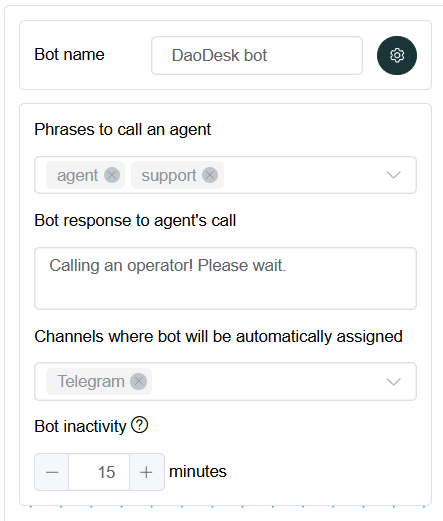Viewport: 443px width, 521px height.
Task: Open bot settings via gear icon
Action: (397, 55)
